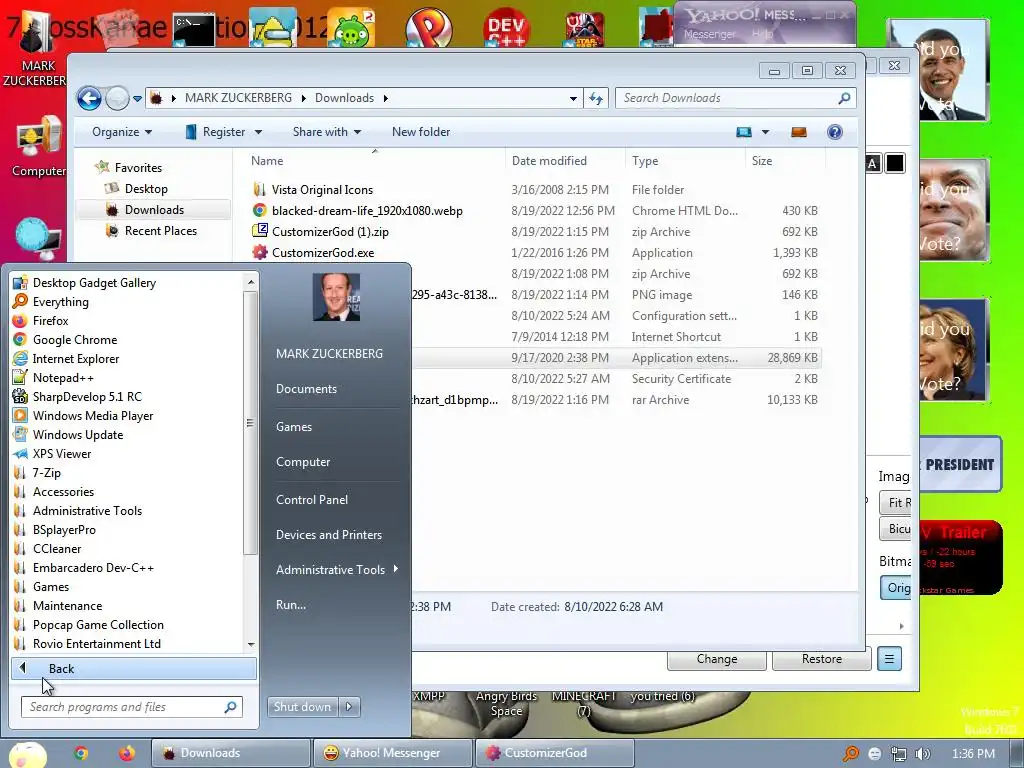Click the Firefox icon on the taskbar

click(x=127, y=753)
